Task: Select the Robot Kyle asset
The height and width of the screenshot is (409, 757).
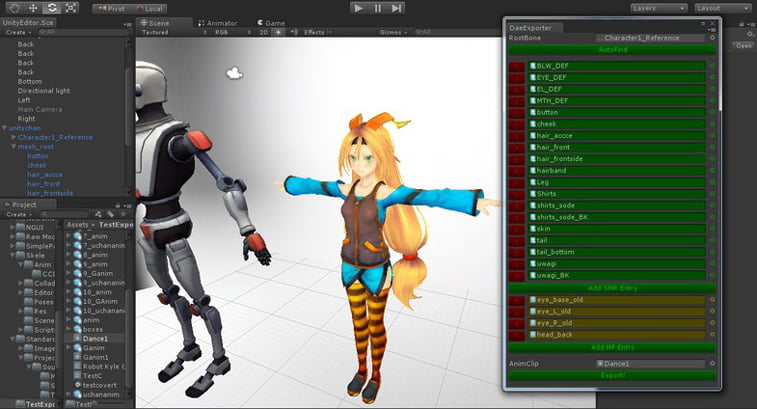Action: pyautogui.click(x=99, y=367)
